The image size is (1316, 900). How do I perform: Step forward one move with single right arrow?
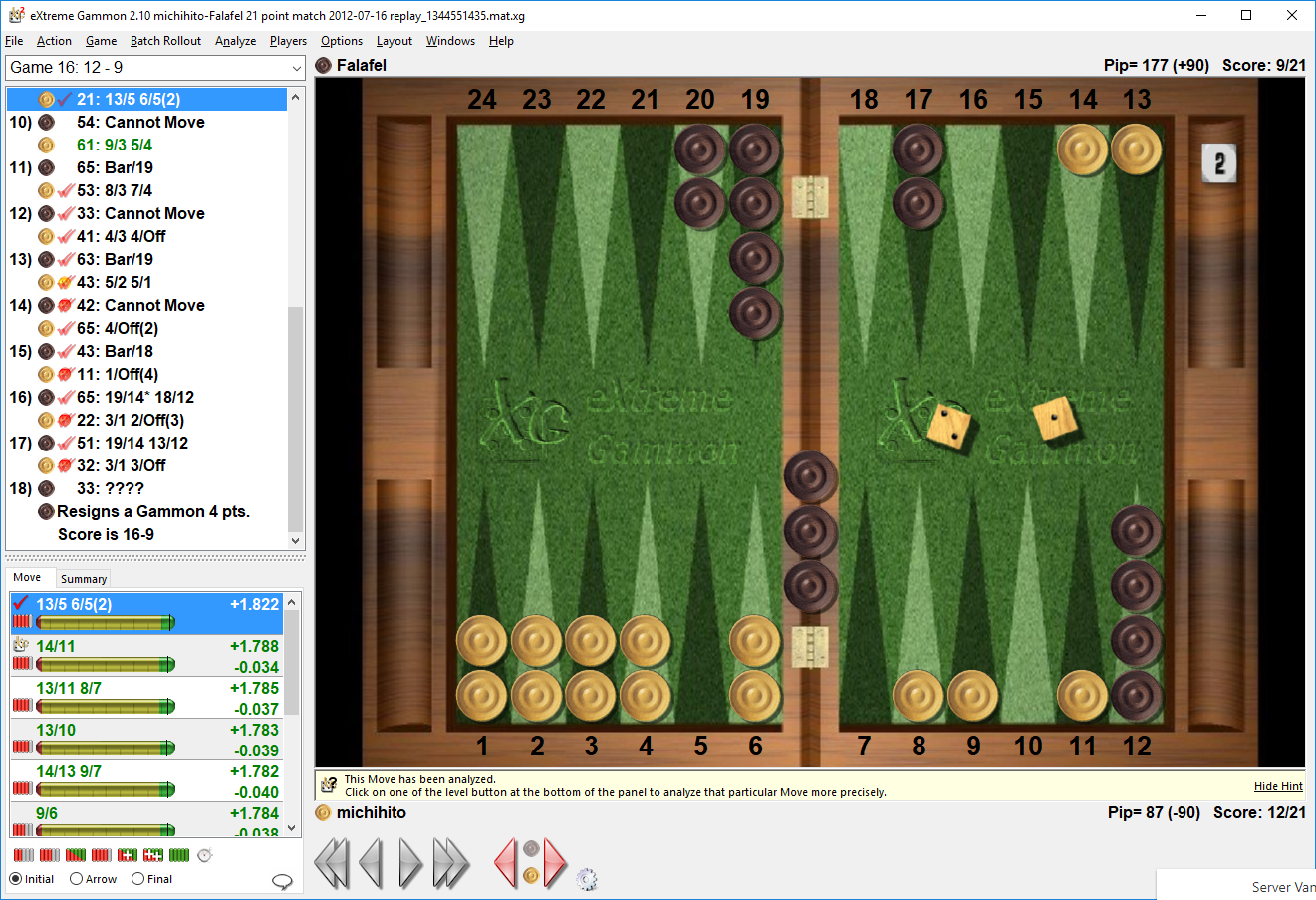point(409,863)
